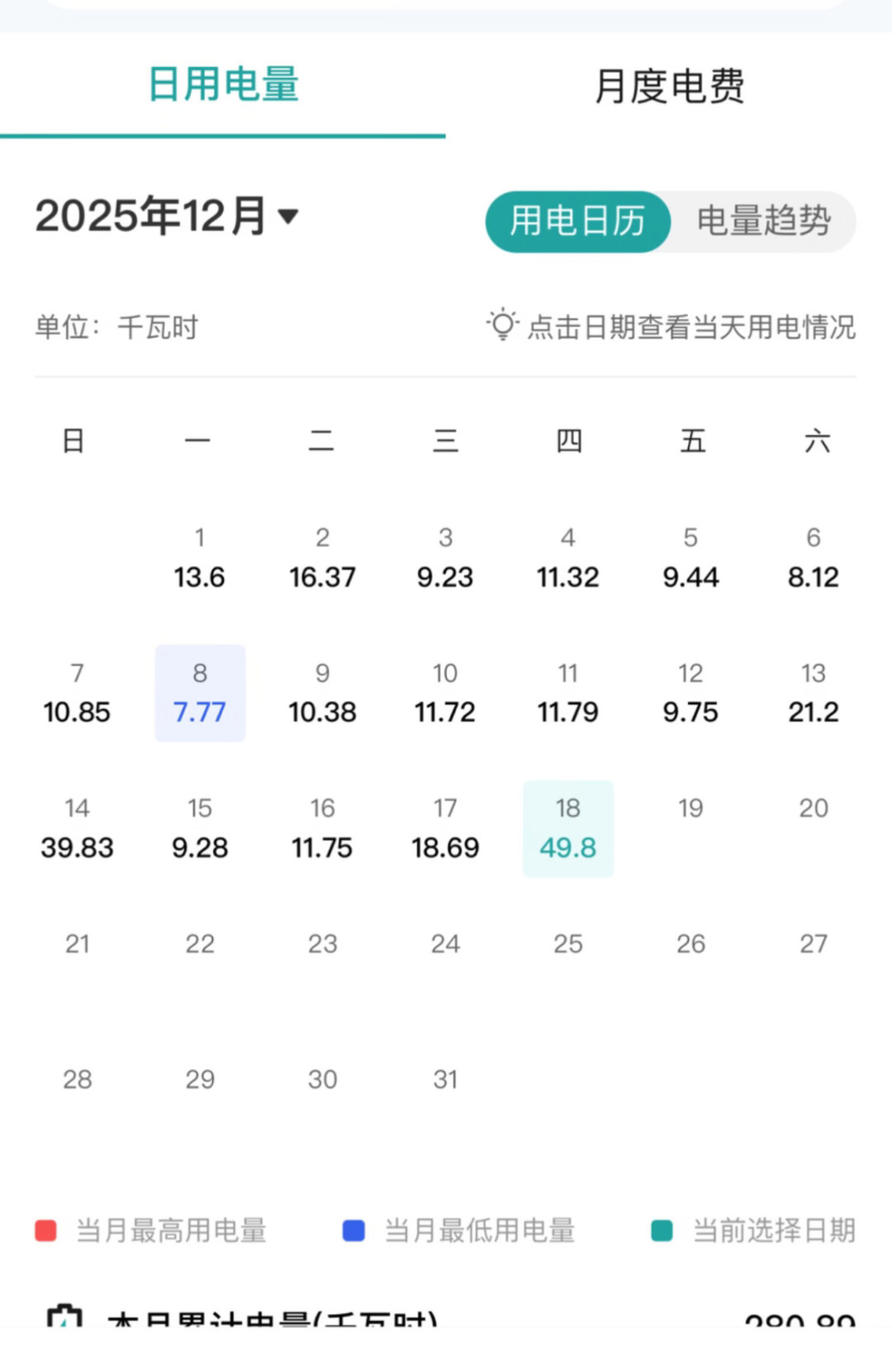Tap the lightbulb hint icon
The image size is (892, 1372).
coord(502,325)
